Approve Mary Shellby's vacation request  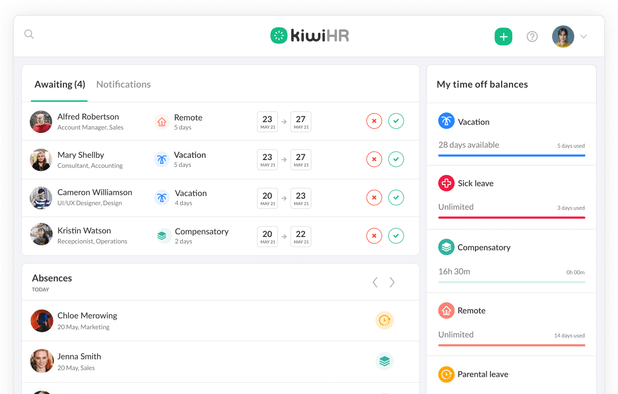pos(396,159)
